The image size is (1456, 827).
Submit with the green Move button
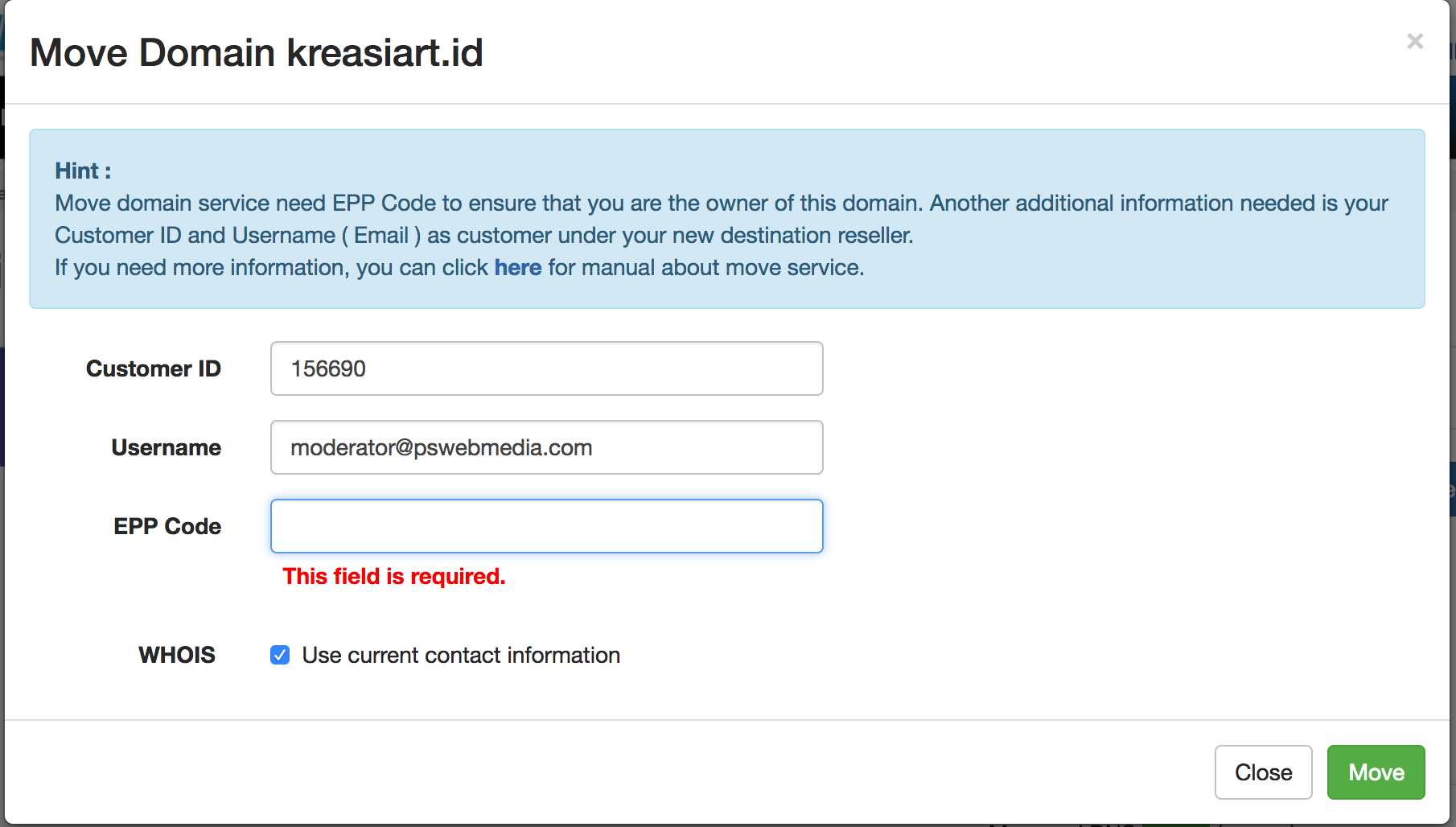(1376, 772)
